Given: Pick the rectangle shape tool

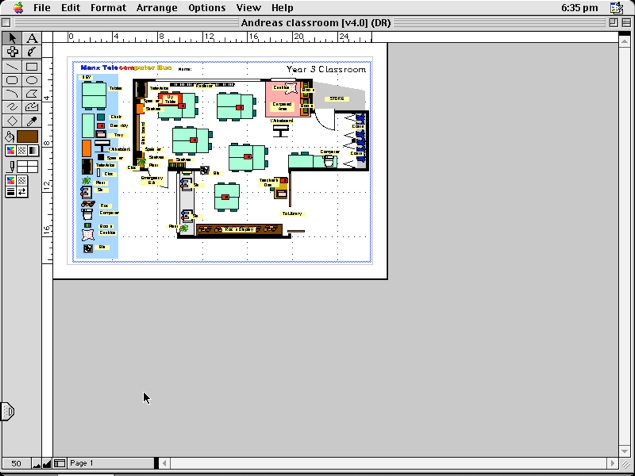Looking at the screenshot, I should coord(32,67).
